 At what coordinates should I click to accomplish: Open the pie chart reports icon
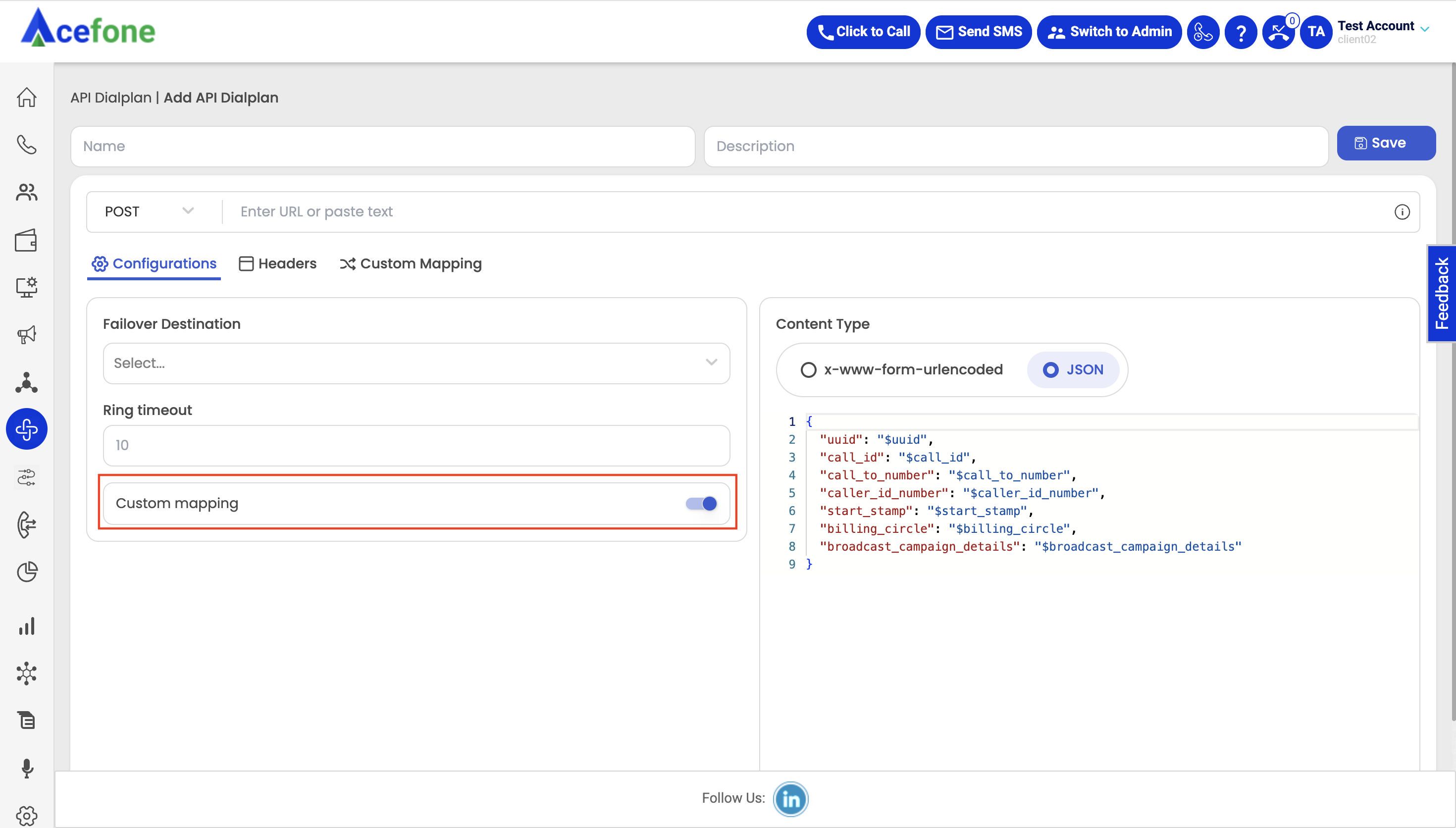click(26, 571)
